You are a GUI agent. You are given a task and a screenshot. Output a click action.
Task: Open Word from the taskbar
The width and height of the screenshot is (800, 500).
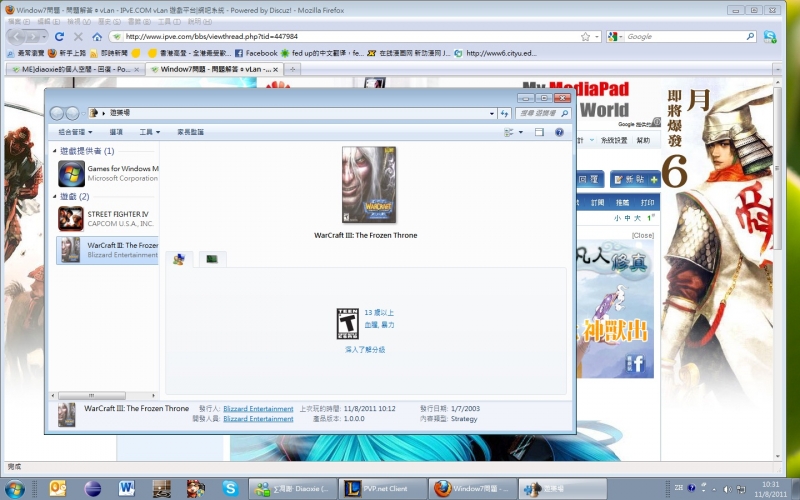[126, 489]
